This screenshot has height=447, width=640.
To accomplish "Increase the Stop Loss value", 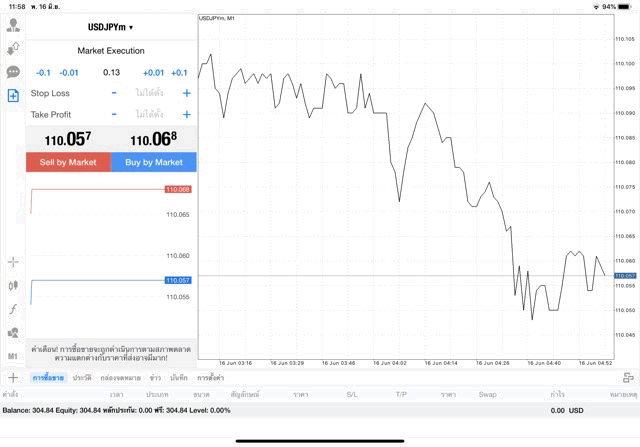I will (187, 93).
